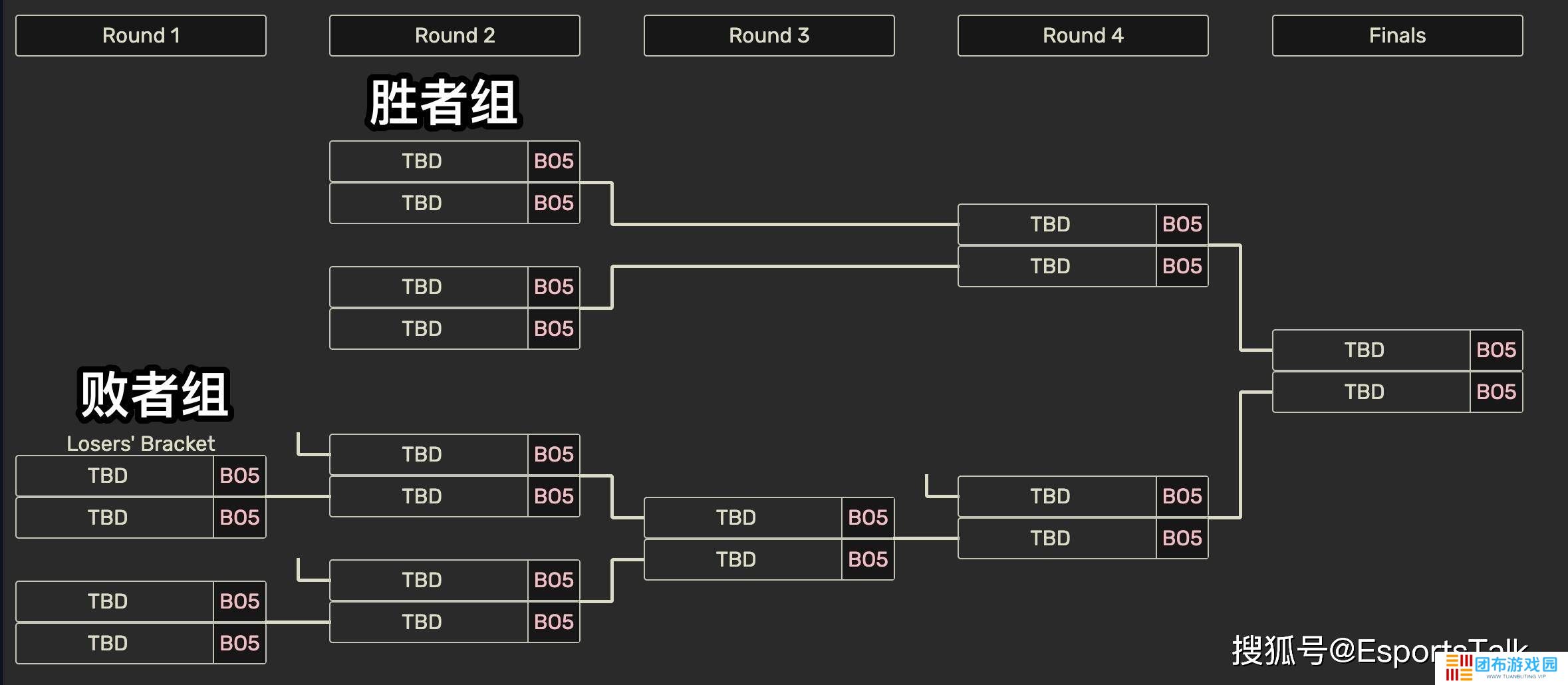Click first TBD slot beneath Losers' Bracket label

click(x=108, y=476)
